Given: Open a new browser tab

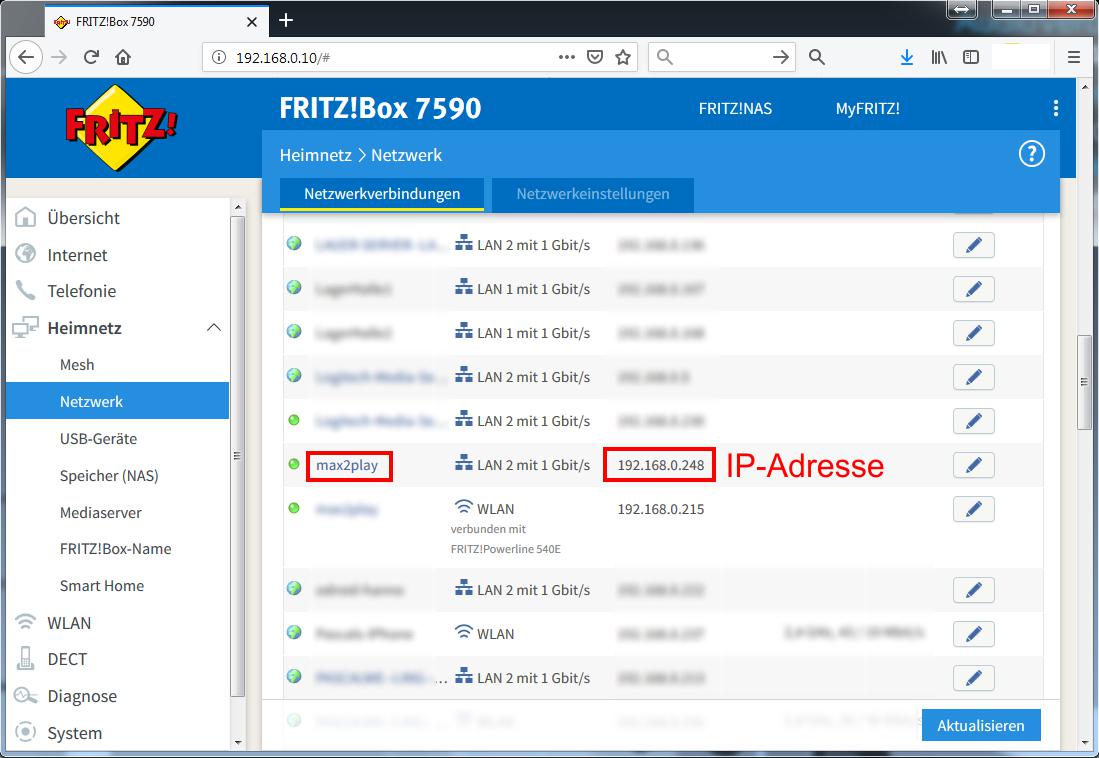Looking at the screenshot, I should click(286, 20).
